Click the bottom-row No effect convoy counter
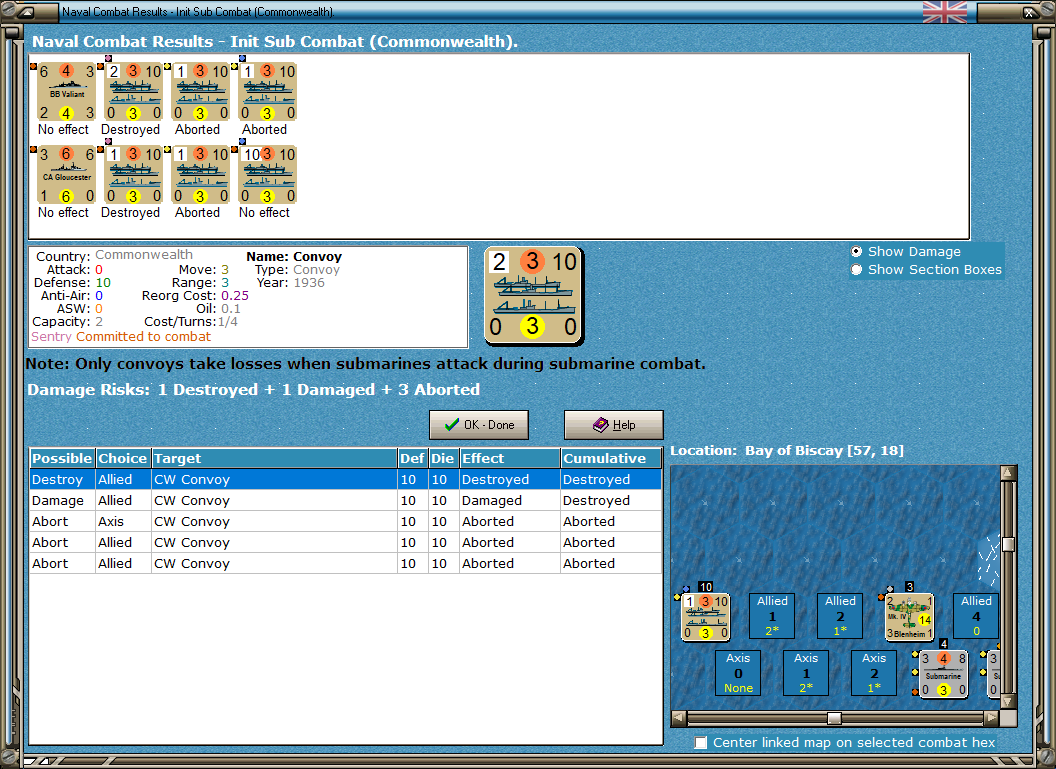1056x769 pixels. pos(268,175)
